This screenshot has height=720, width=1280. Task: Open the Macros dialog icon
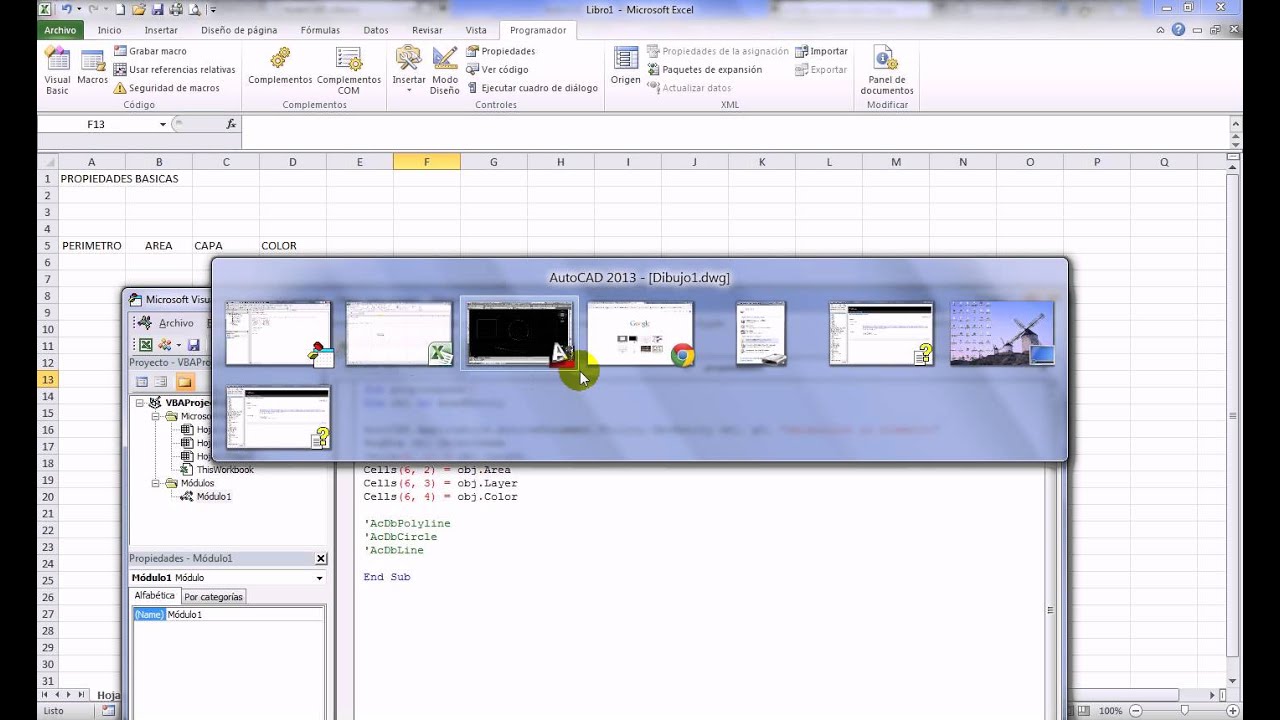pos(93,62)
